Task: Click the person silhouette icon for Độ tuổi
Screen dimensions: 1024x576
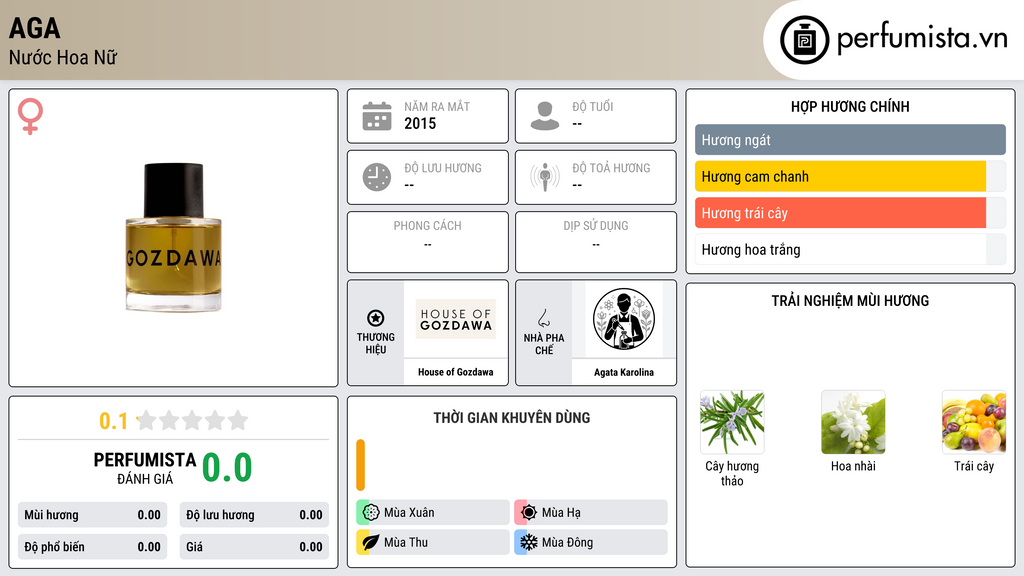Action: 545,116
